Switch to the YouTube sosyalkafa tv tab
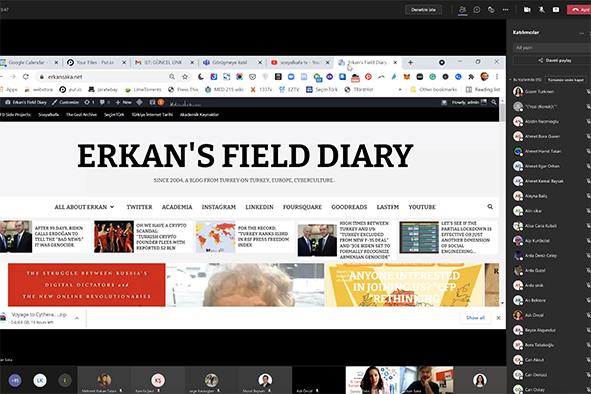This screenshot has height=394, width=591. coord(300,63)
